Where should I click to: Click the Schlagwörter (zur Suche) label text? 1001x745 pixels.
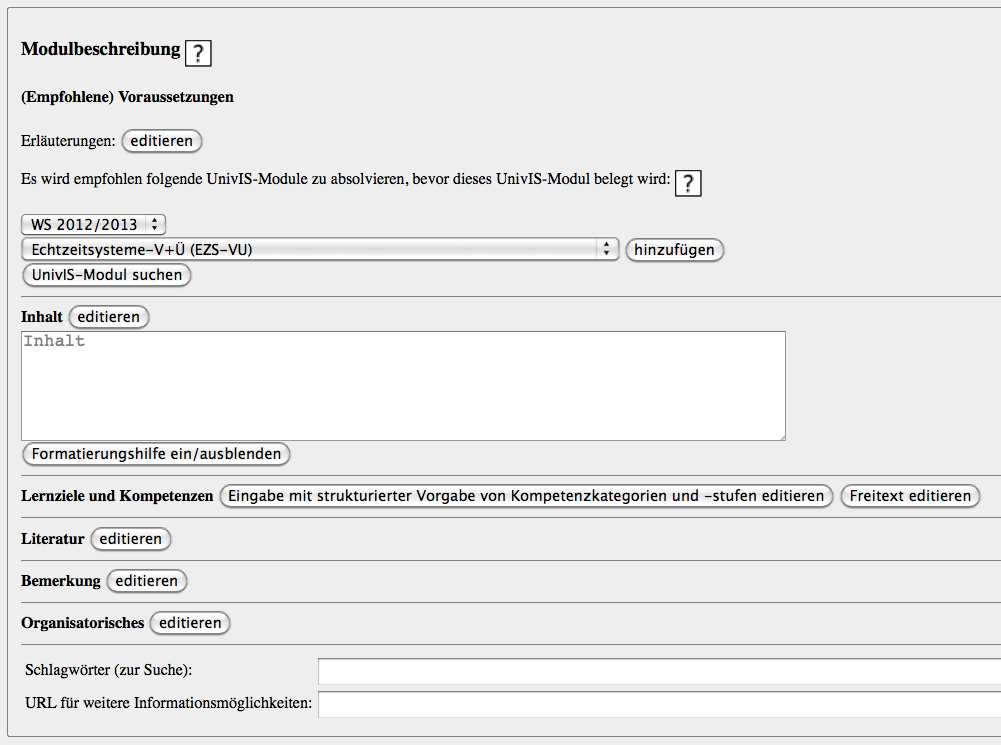click(108, 670)
